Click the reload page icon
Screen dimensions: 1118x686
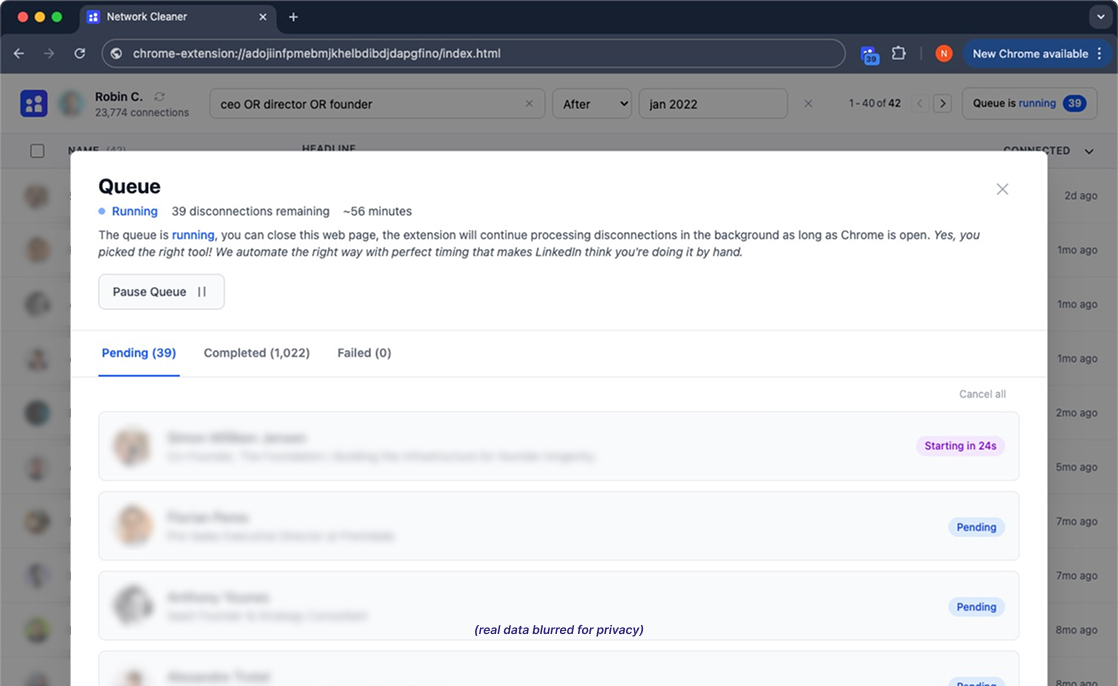pyautogui.click(x=79, y=54)
